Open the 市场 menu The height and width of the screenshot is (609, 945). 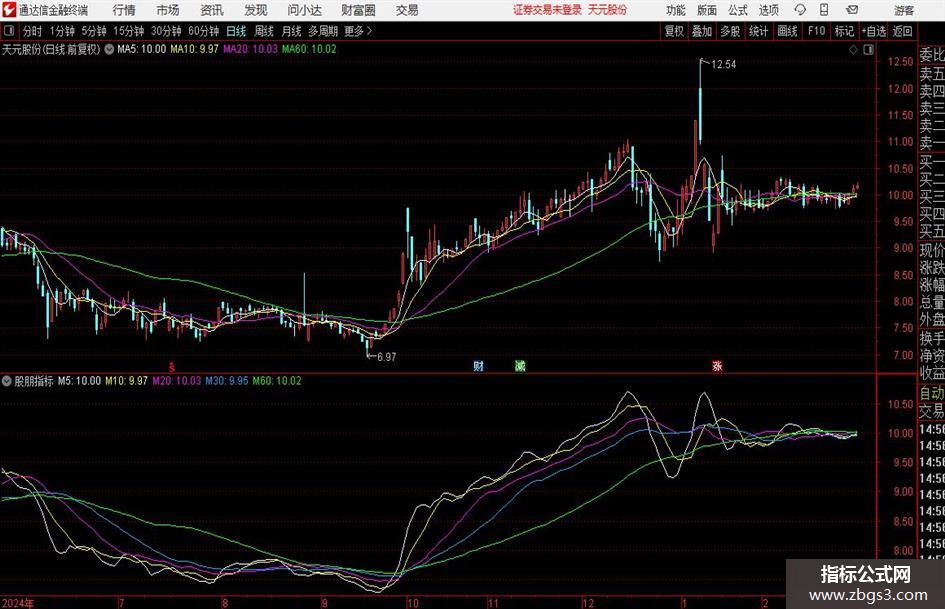(x=168, y=10)
